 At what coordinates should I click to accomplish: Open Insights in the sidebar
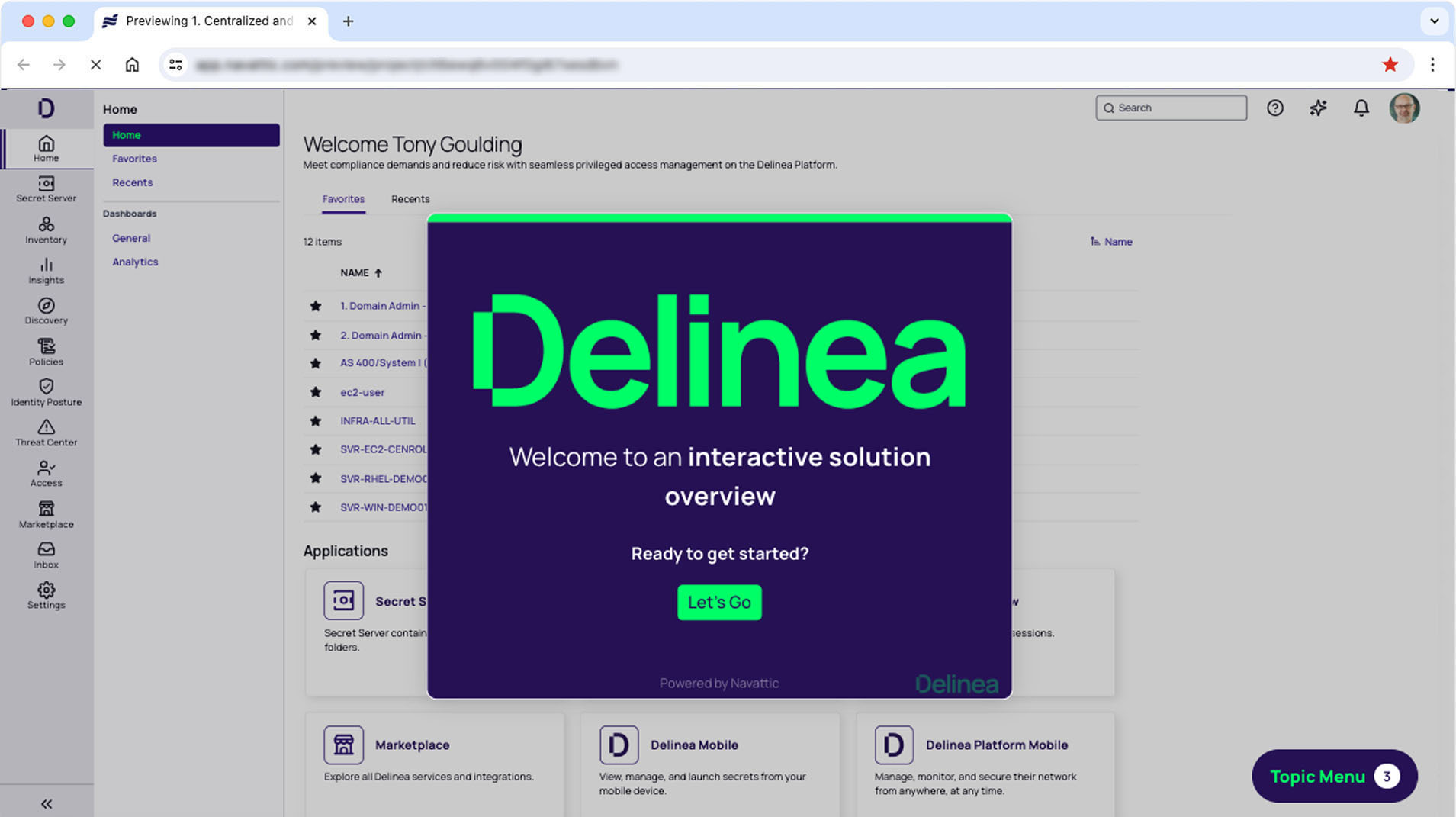46,271
